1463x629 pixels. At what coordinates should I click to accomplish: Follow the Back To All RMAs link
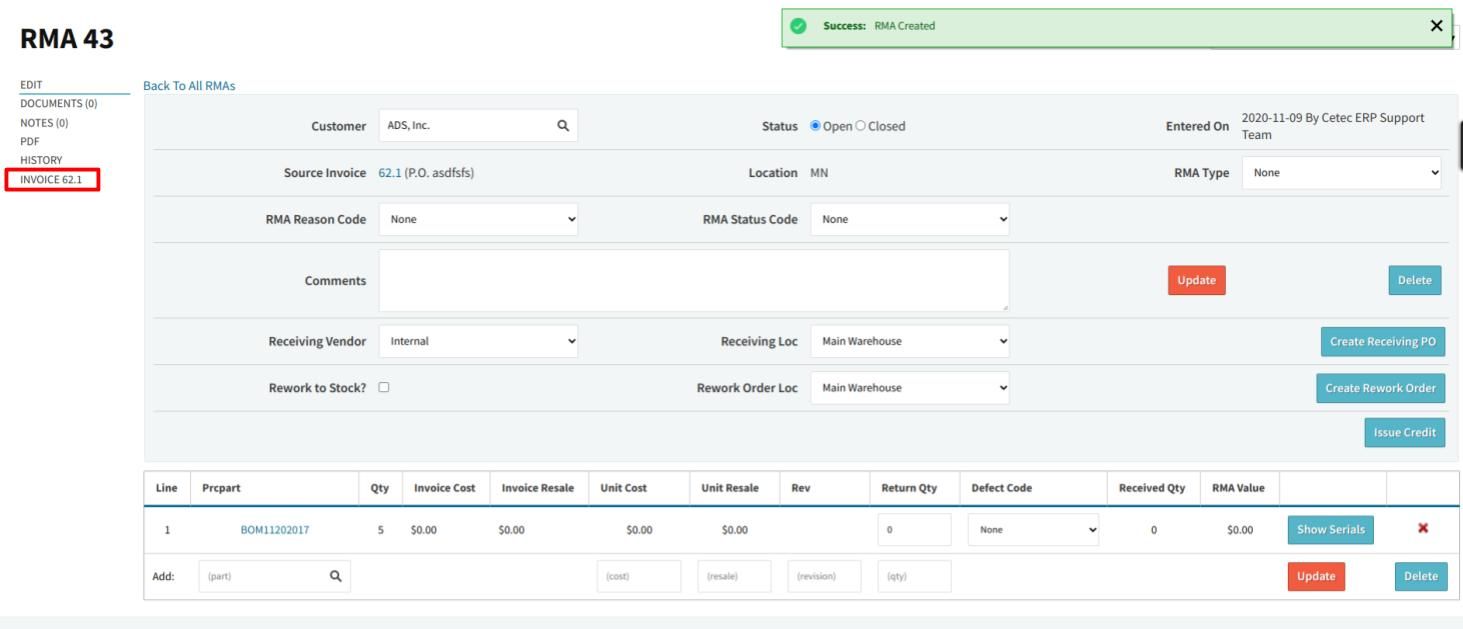point(190,86)
